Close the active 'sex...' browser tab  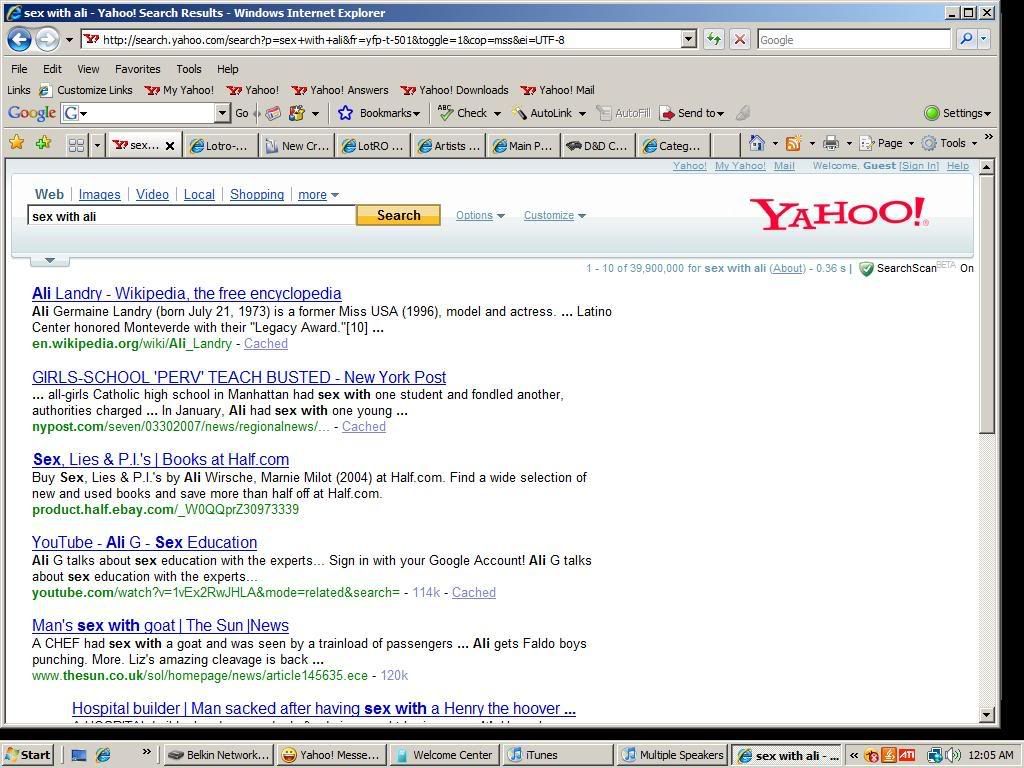[x=170, y=146]
